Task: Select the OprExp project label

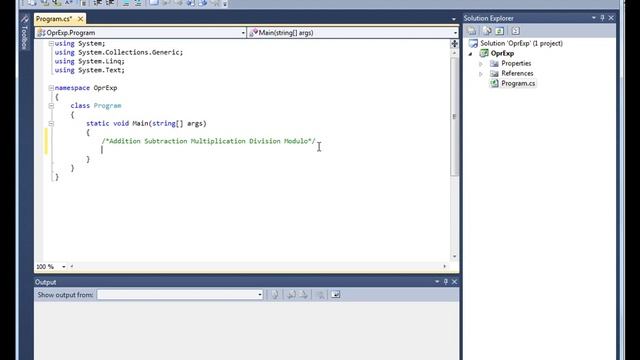Action: 502,53
